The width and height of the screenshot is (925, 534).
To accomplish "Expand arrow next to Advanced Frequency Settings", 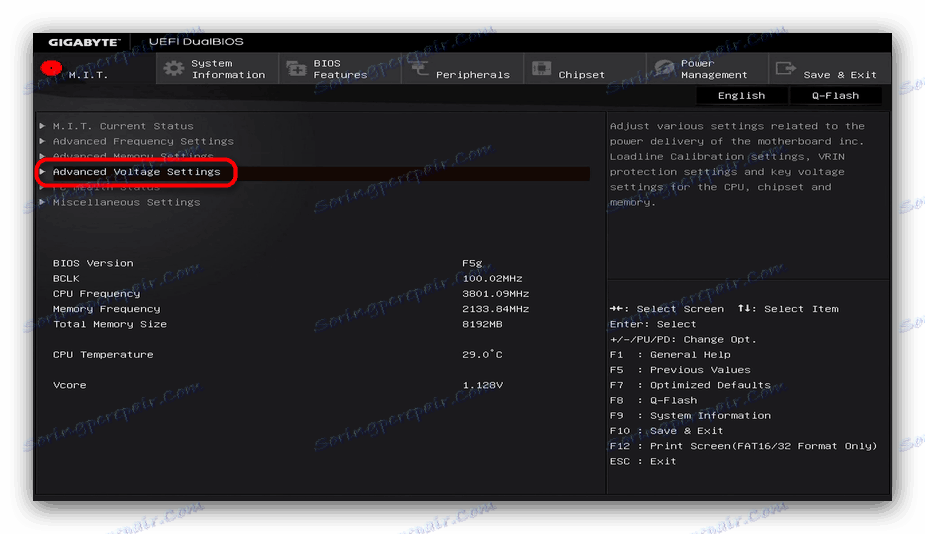I will [x=42, y=141].
